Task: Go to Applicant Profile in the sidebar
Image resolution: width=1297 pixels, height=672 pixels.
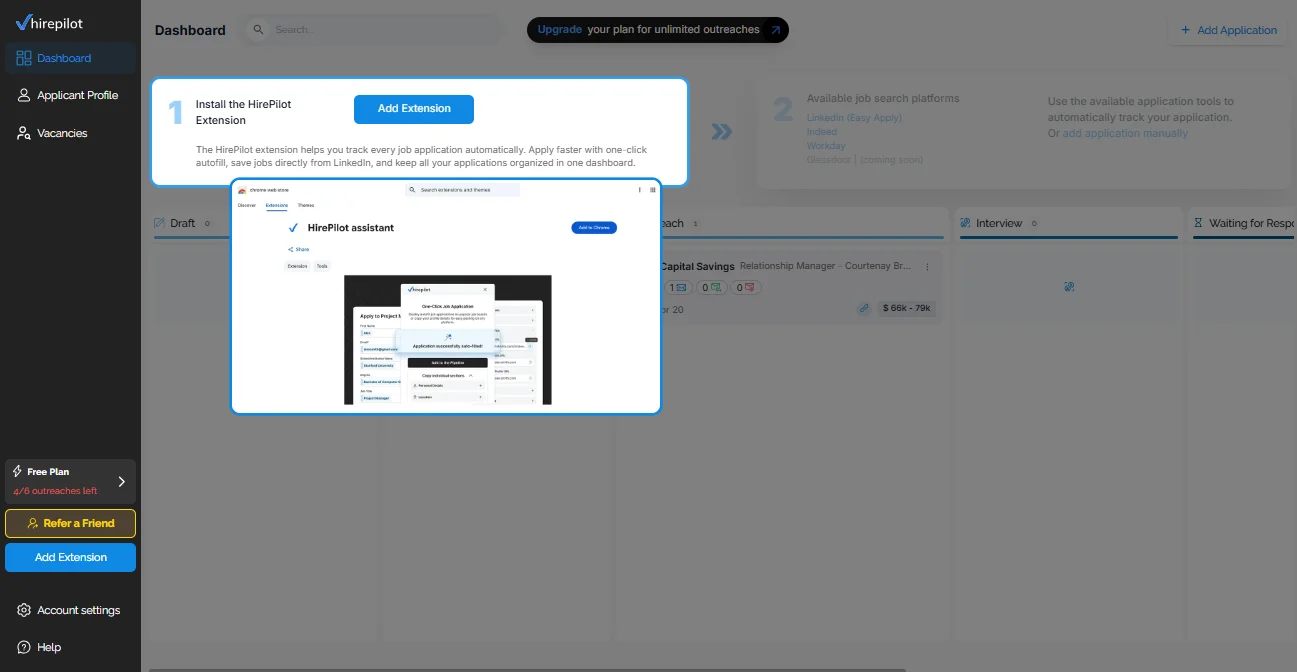Action: [x=70, y=95]
